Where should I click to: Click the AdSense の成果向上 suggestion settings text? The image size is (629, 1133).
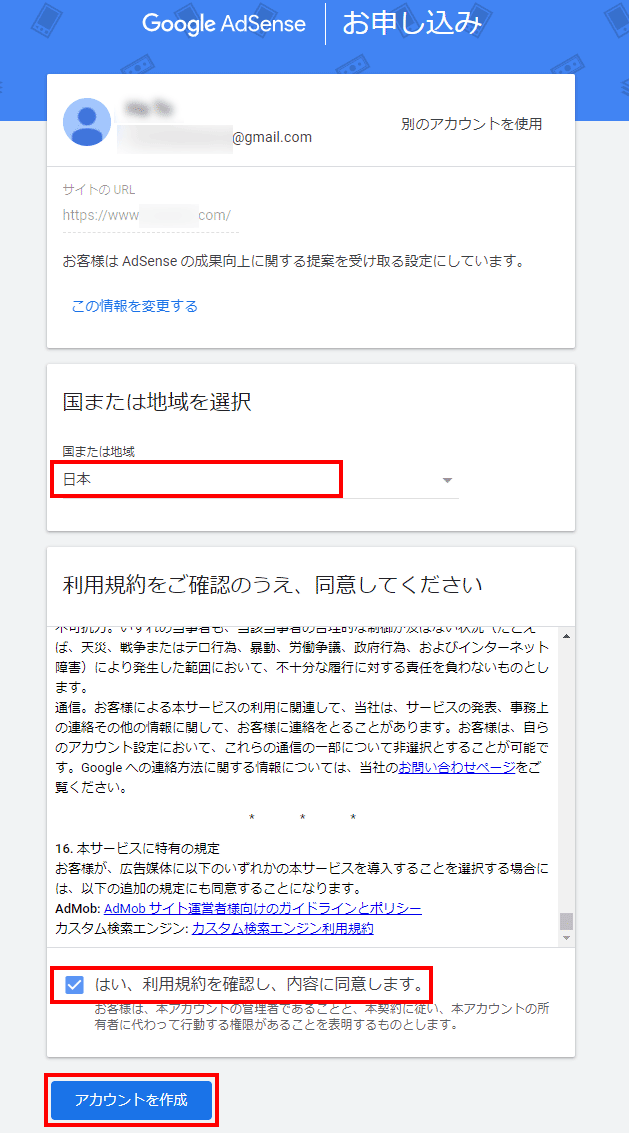[293, 262]
